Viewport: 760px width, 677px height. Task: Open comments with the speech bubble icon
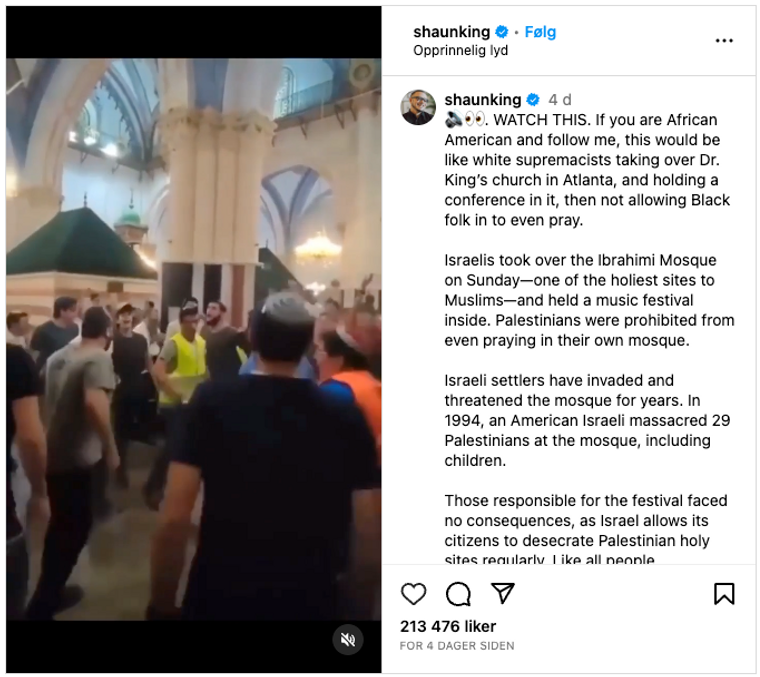(458, 594)
